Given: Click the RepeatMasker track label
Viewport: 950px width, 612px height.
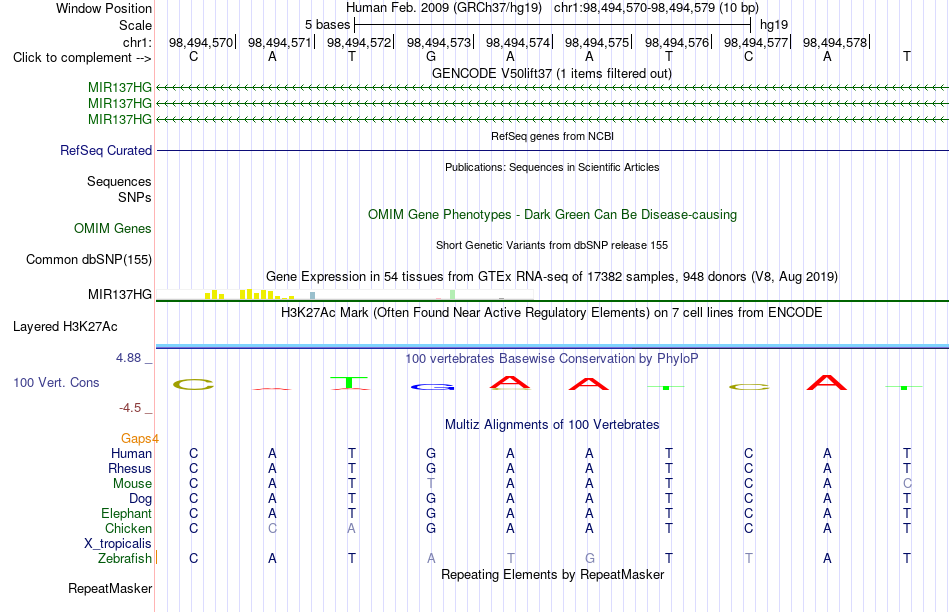Looking at the screenshot, I should 110,588.
